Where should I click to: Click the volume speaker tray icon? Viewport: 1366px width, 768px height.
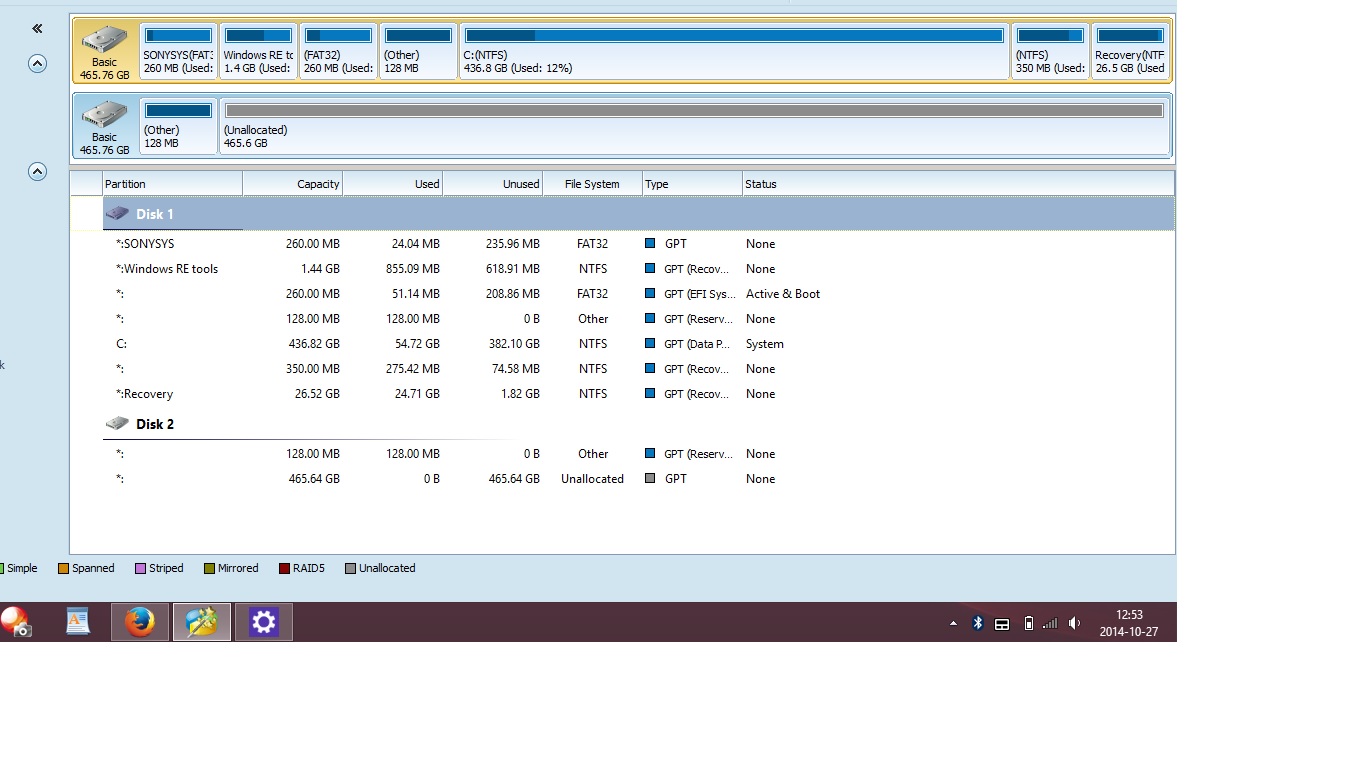(1074, 623)
